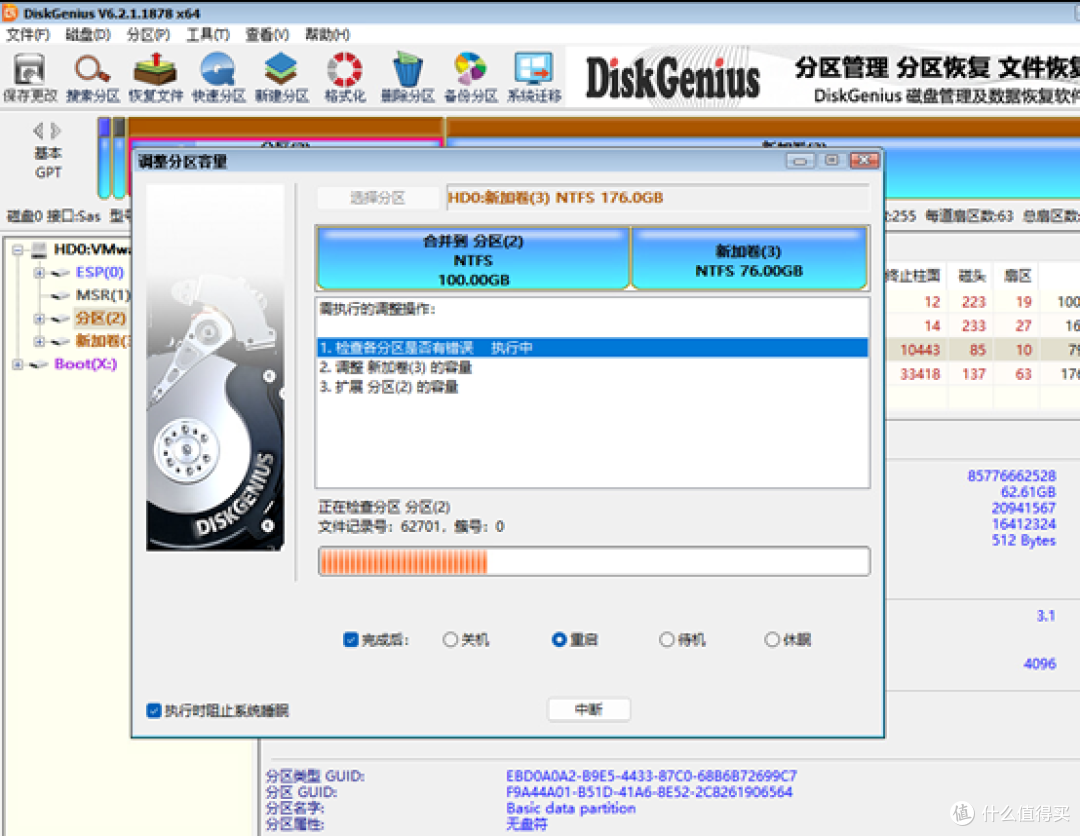The image size is (1080, 836).
Task: Go to previous disk with left arrow
Action: 39,130
